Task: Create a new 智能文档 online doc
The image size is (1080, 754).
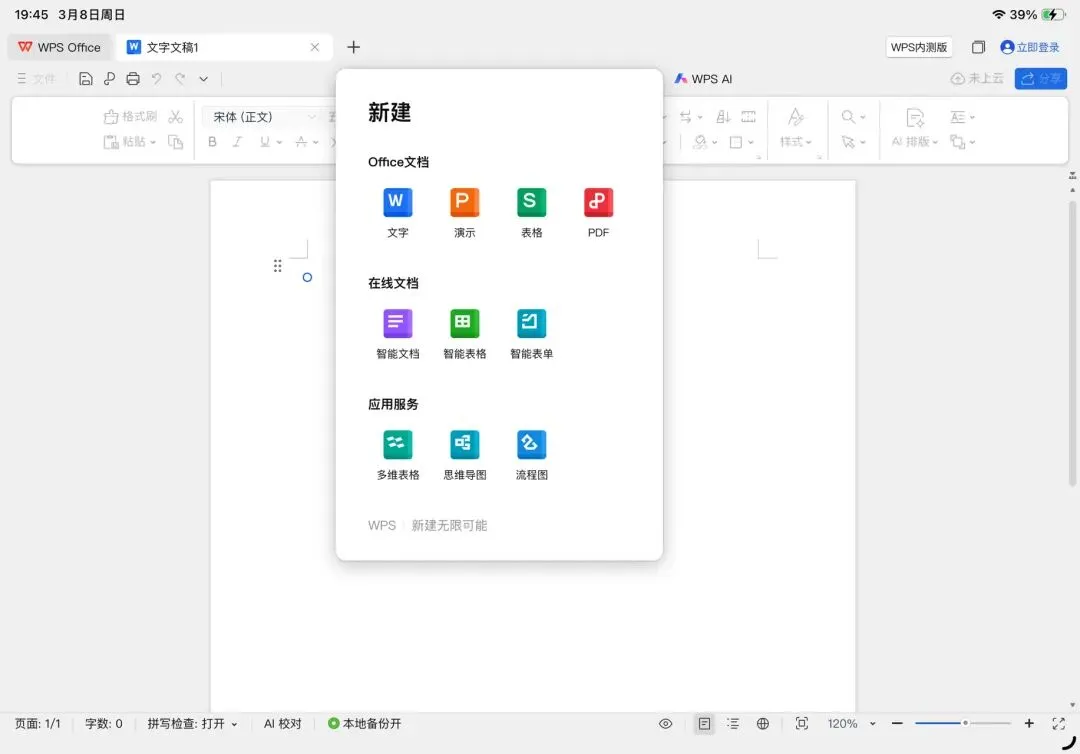Action: 397,334
